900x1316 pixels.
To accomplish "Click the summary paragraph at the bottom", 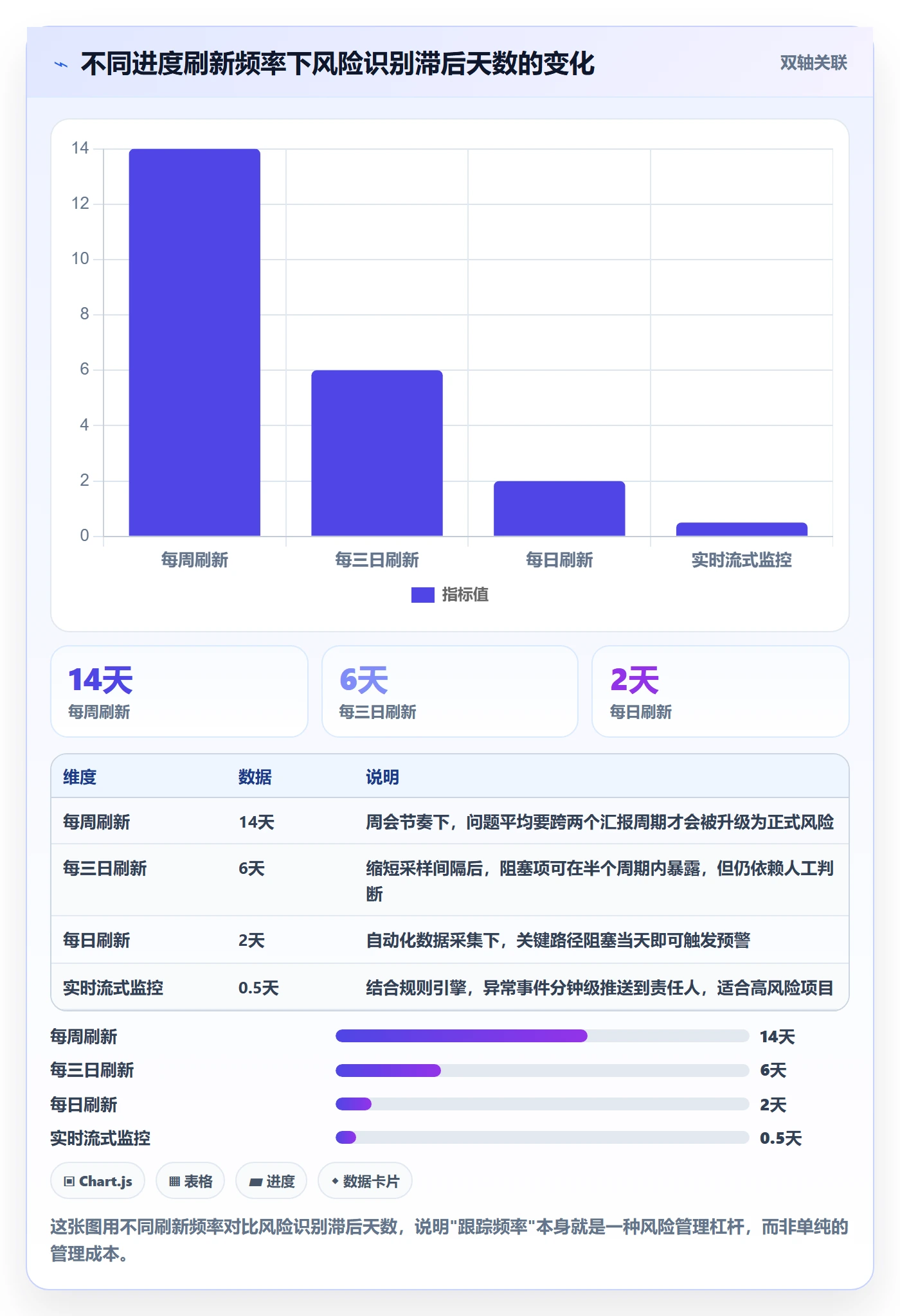I will [449, 1240].
